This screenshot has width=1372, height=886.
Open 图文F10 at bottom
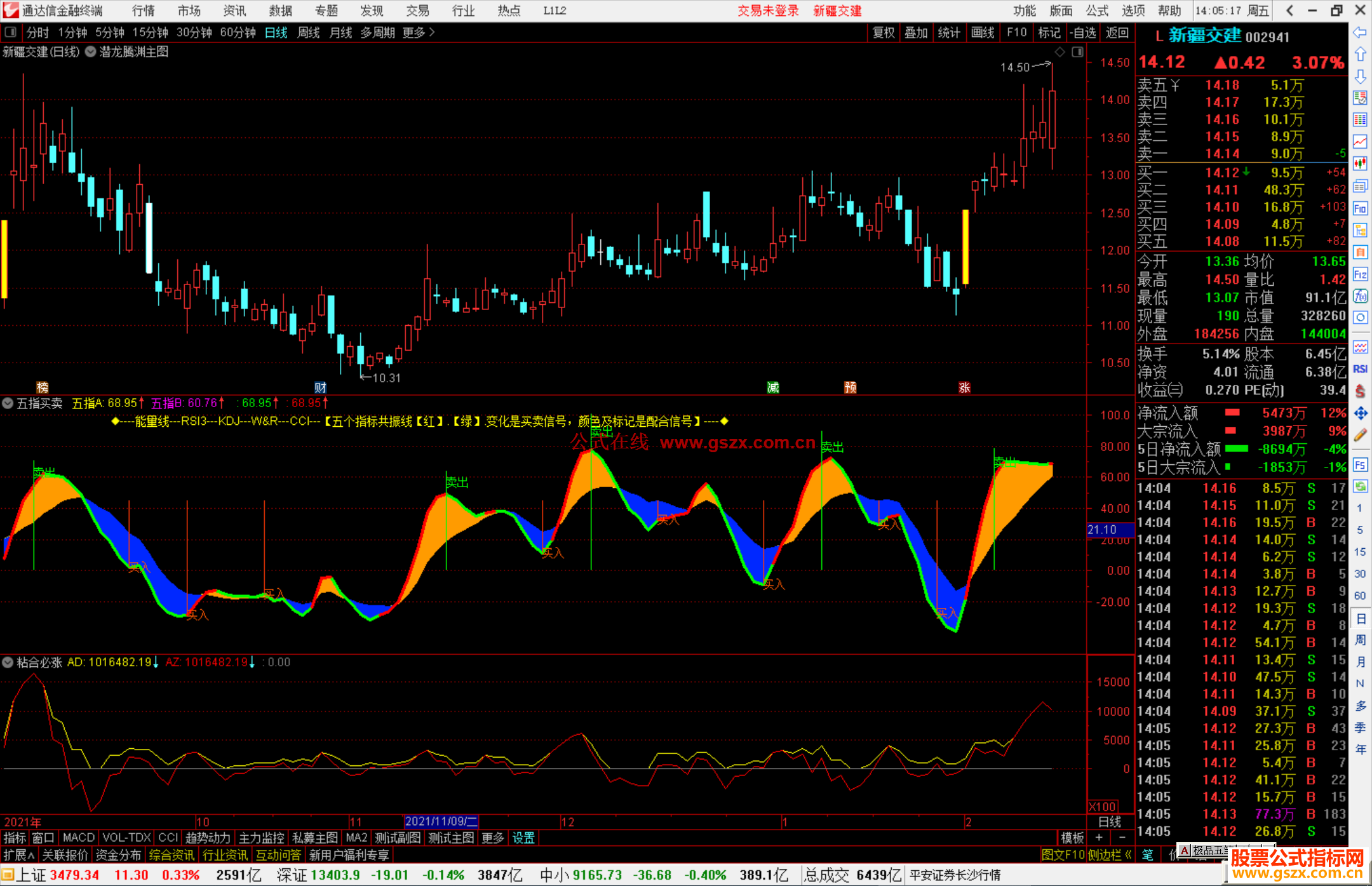[x=1063, y=855]
